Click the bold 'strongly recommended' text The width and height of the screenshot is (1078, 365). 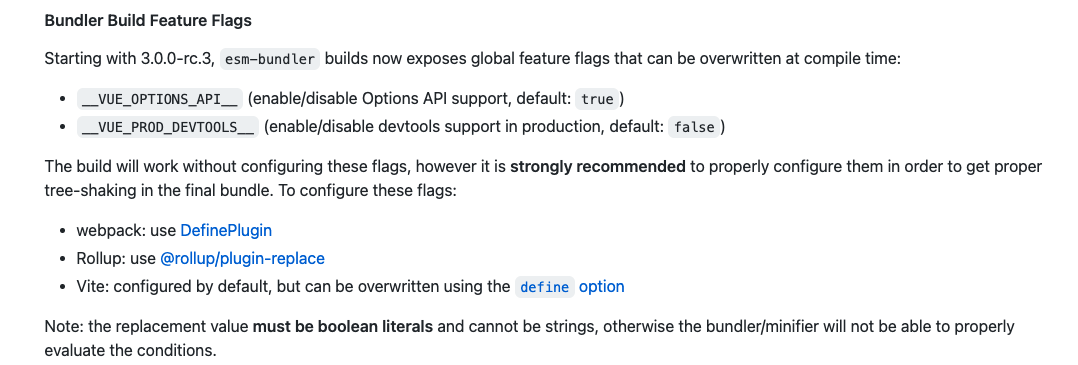click(x=597, y=166)
